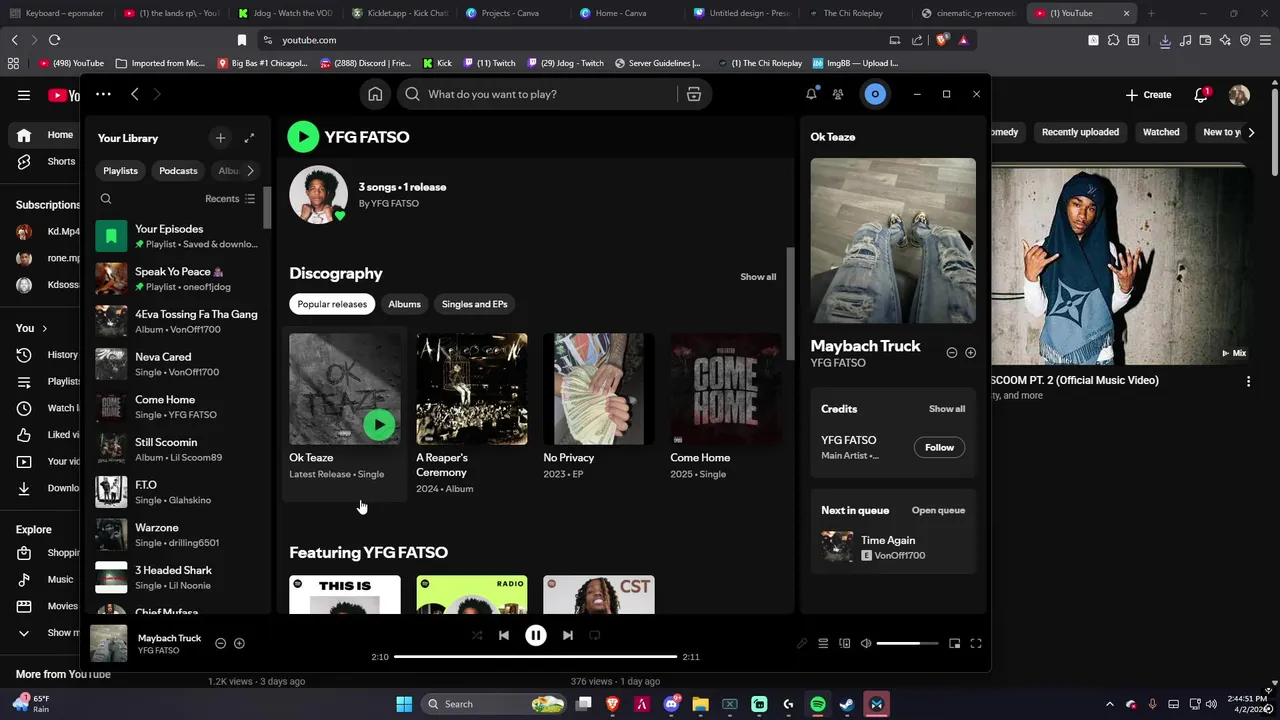This screenshot has width=1280, height=720.
Task: Toggle shuffle in Spotify player
Action: click(x=477, y=635)
